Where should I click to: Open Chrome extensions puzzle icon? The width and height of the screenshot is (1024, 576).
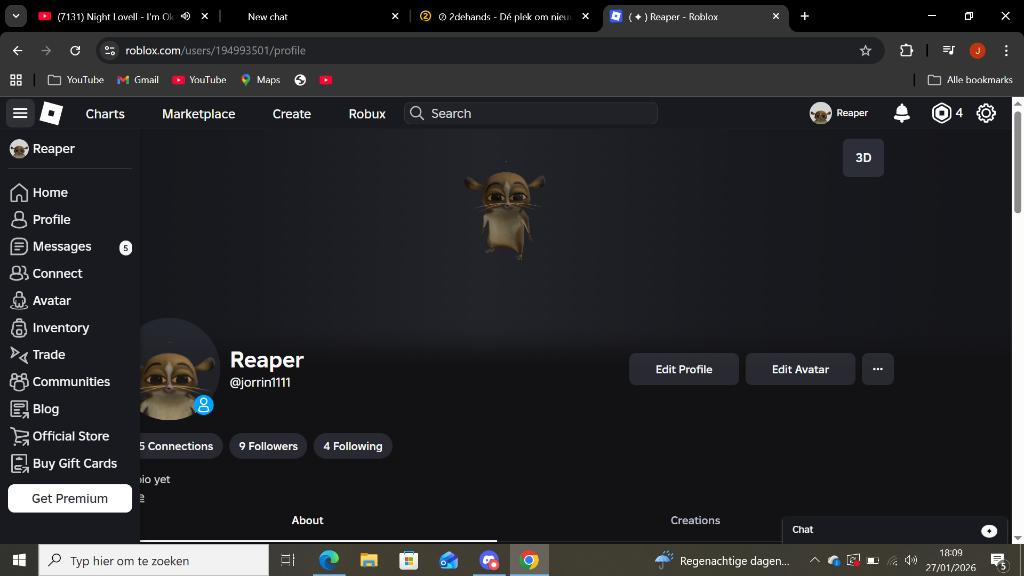pos(906,50)
